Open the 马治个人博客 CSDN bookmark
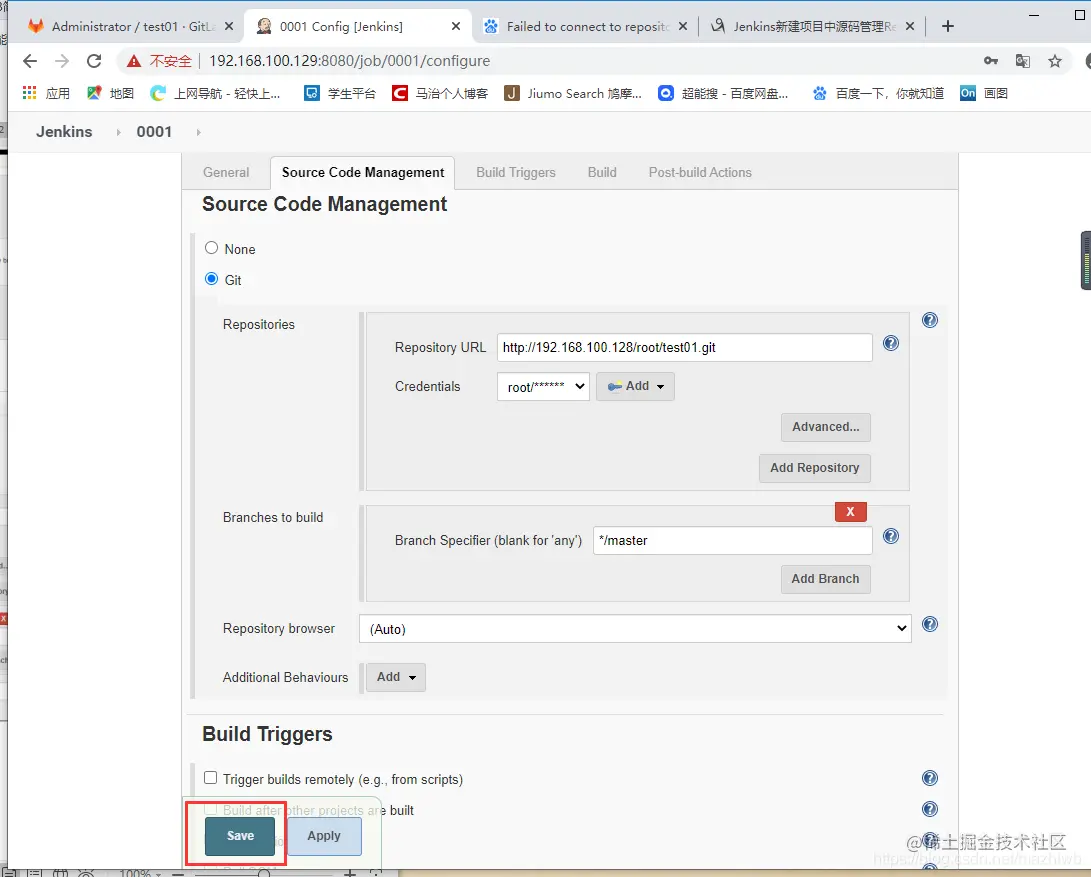Image resolution: width=1091 pixels, height=877 pixels. tap(440, 93)
